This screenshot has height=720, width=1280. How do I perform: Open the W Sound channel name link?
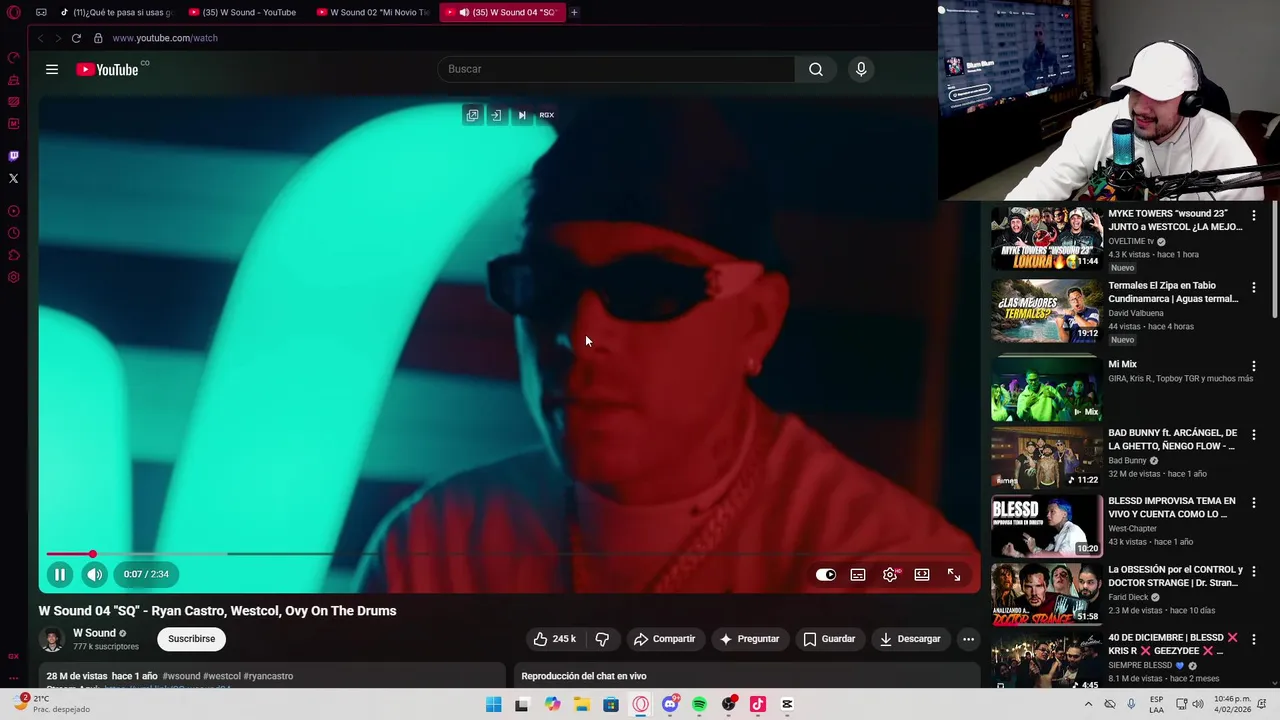[94, 633]
